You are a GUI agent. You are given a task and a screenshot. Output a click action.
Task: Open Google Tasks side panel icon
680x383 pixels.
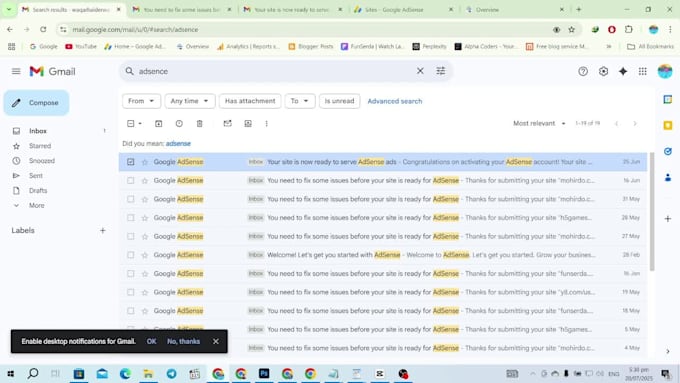pos(668,151)
